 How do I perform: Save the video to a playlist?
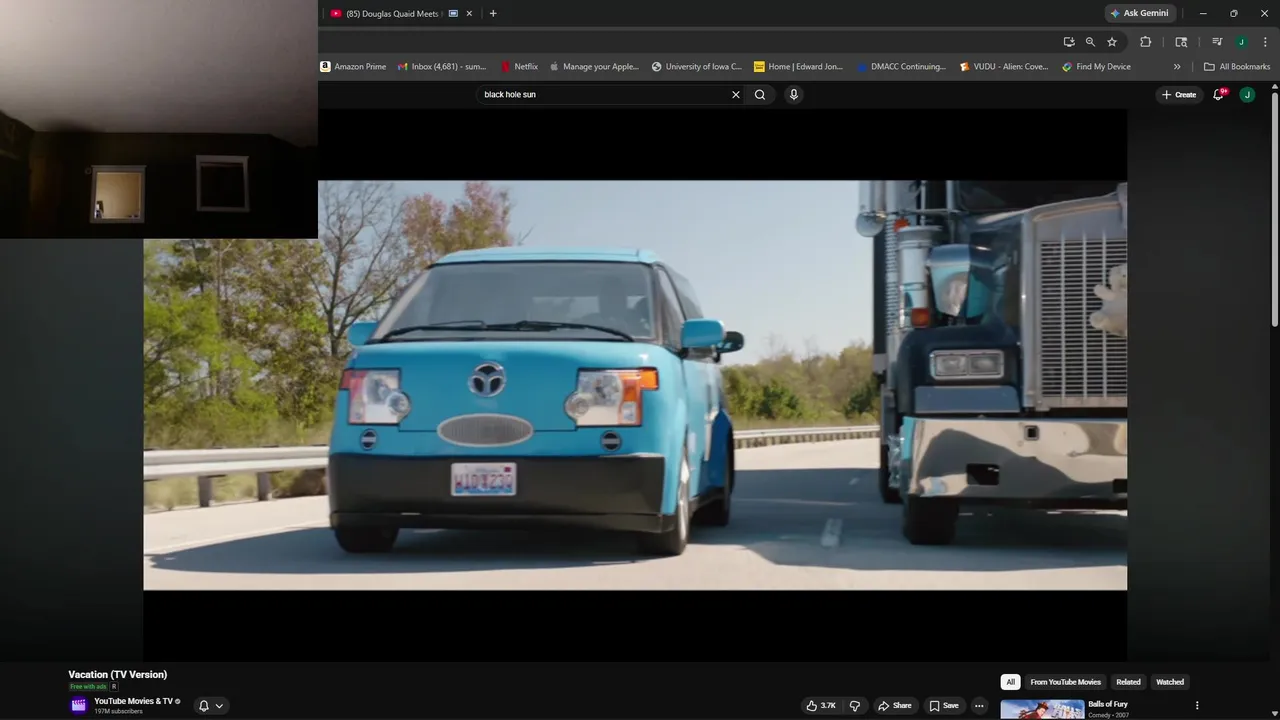944,705
